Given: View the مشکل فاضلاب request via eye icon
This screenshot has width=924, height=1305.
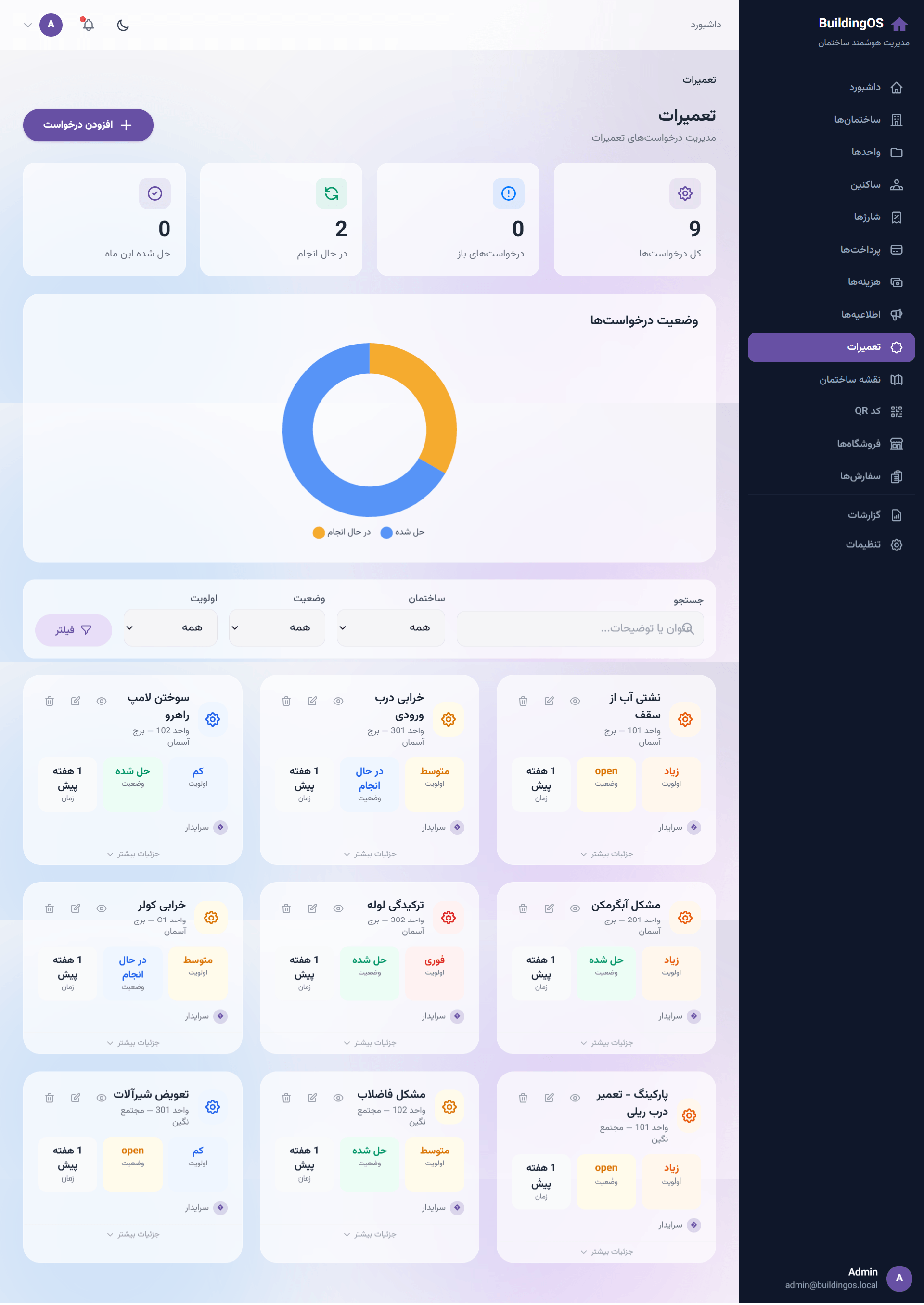Looking at the screenshot, I should tap(338, 1099).
